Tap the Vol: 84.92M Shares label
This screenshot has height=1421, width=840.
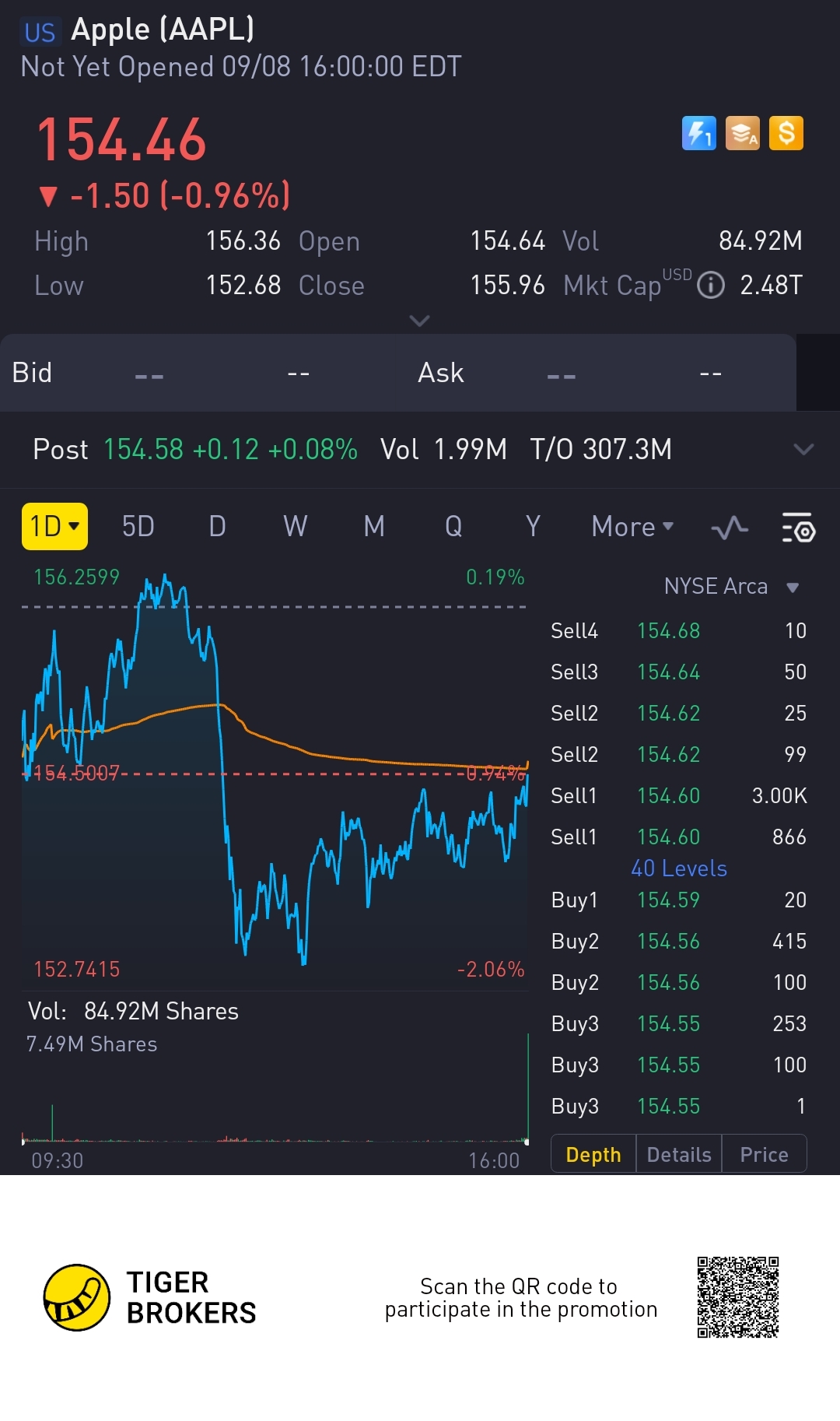pos(133,1012)
